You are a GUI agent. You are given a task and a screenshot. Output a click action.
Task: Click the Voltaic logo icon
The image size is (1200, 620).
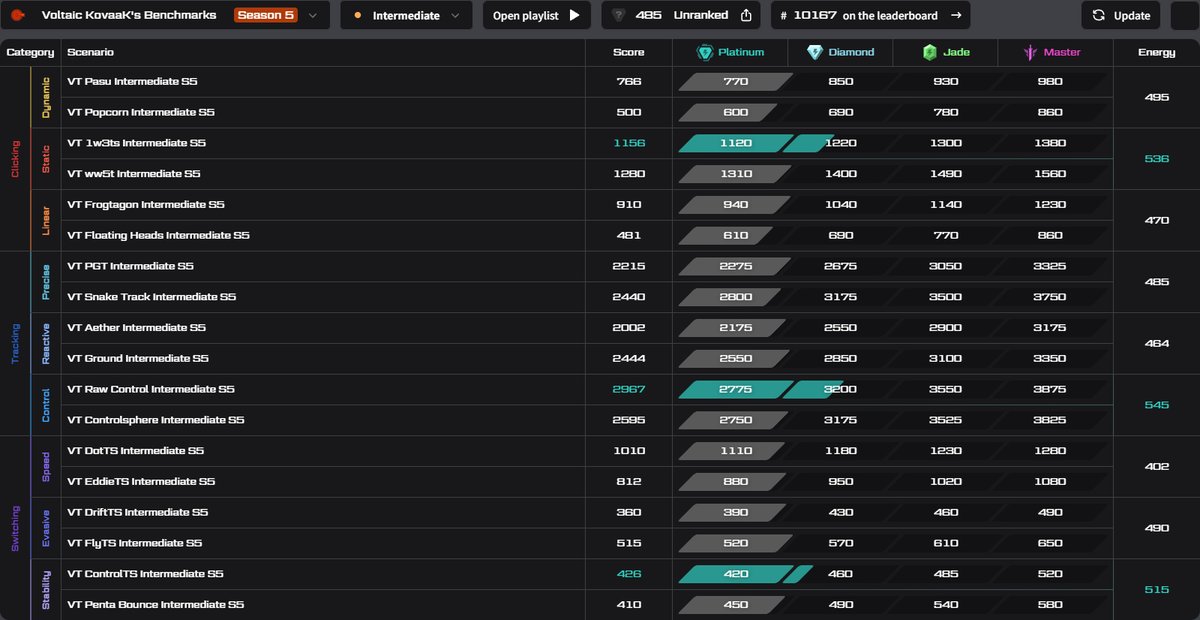(x=17, y=15)
